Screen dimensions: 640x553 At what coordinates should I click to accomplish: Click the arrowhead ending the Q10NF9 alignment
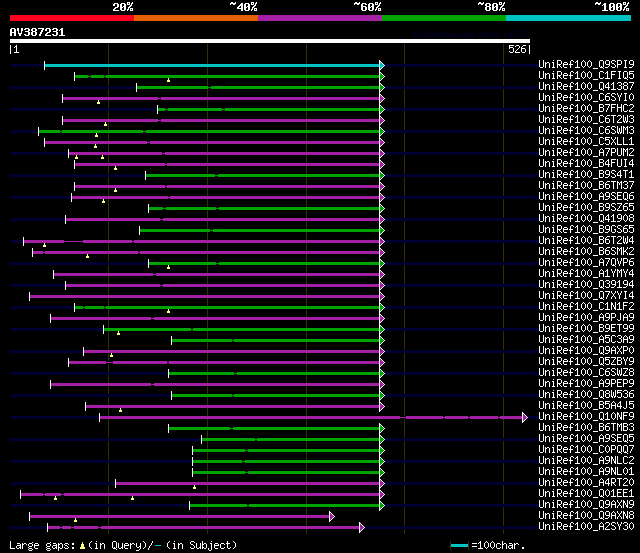pyautogui.click(x=525, y=417)
